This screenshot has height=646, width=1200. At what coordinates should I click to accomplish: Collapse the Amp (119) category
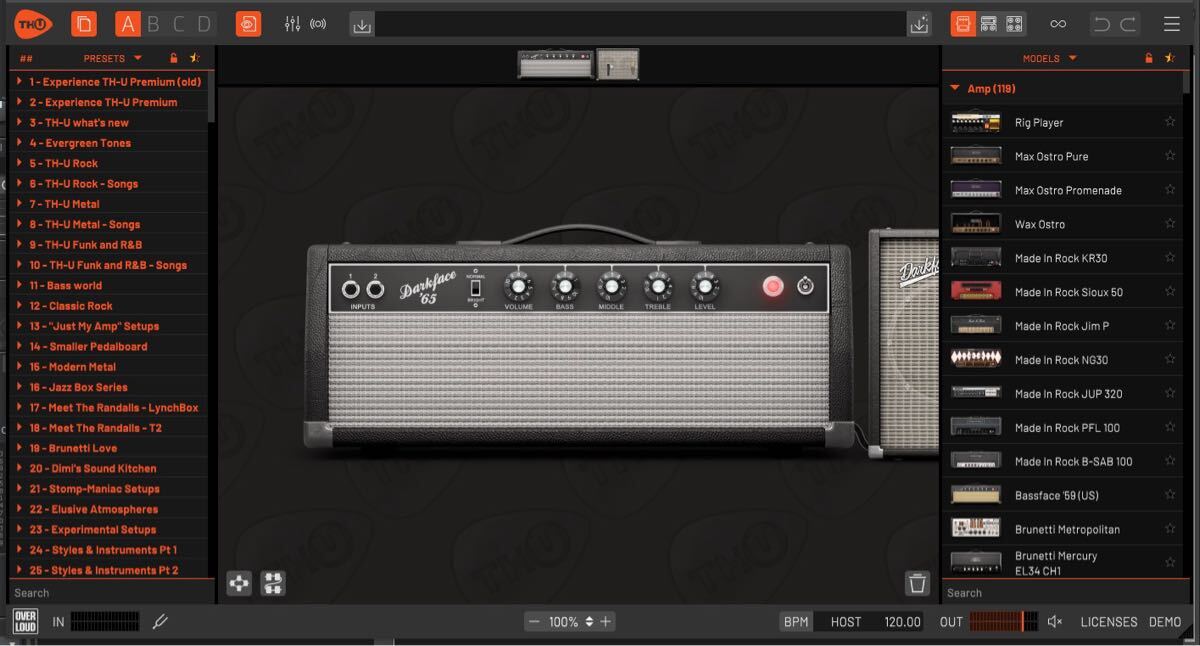[955, 89]
